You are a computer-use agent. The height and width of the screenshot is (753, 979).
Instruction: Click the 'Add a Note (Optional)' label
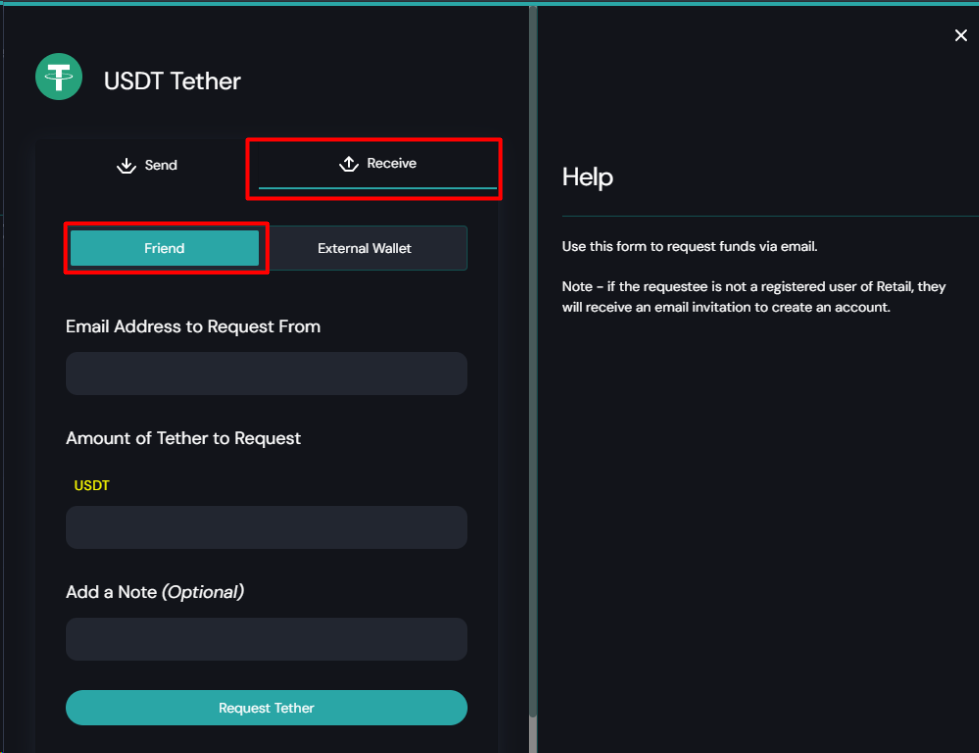155,592
